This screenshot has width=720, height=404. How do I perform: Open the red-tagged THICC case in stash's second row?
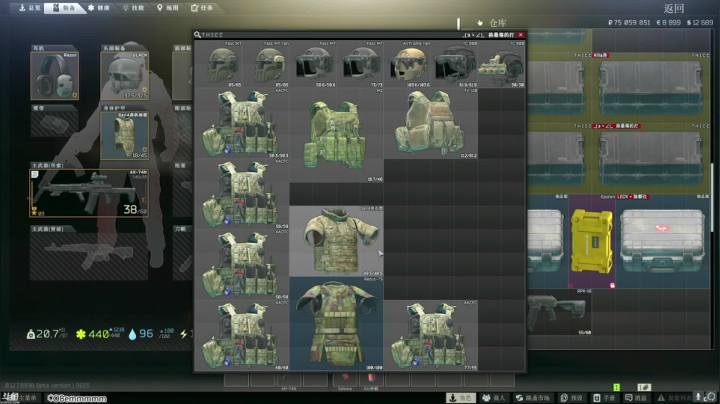[x=651, y=158]
